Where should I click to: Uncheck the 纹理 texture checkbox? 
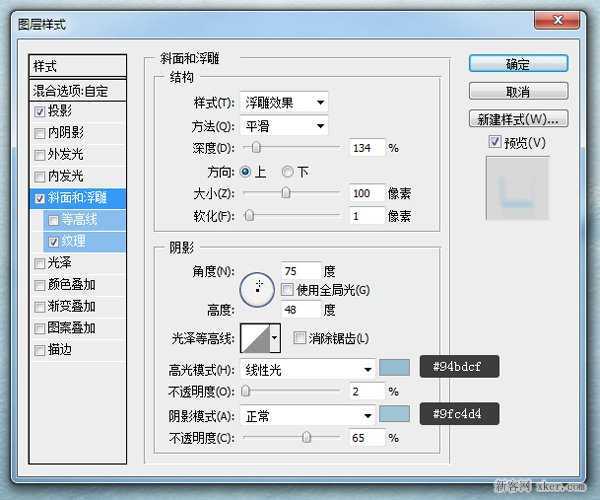(54, 242)
